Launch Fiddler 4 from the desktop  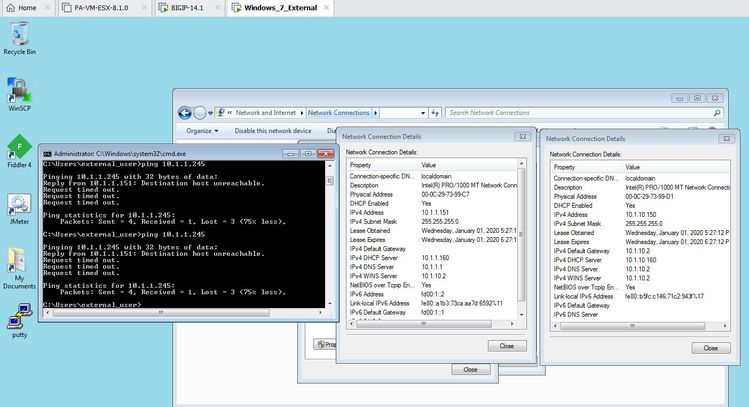tap(19, 148)
